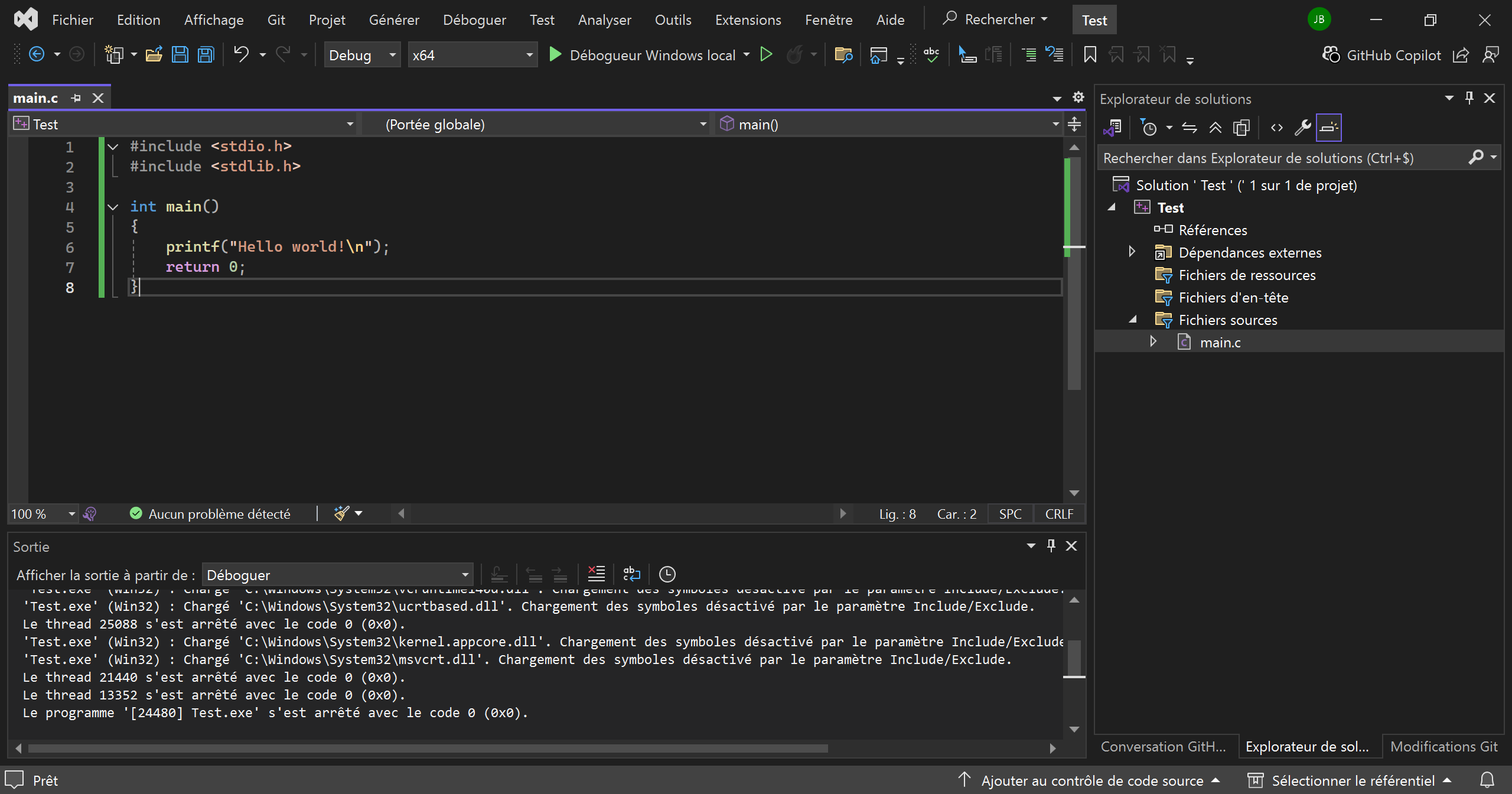Open the GitHub Copilot menu
The image size is (1512, 794).
[1382, 55]
